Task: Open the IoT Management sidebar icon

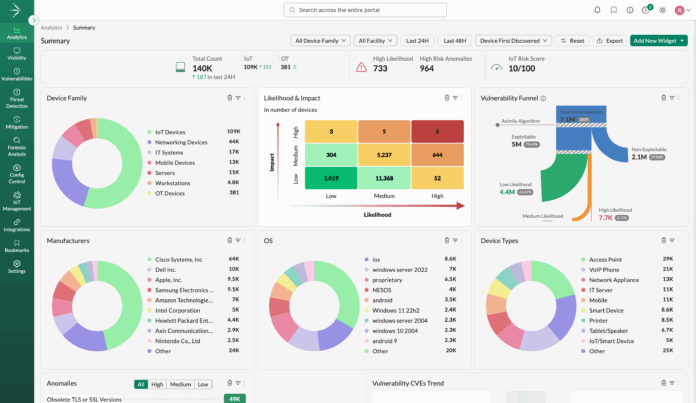Action: pyautogui.click(x=16, y=200)
